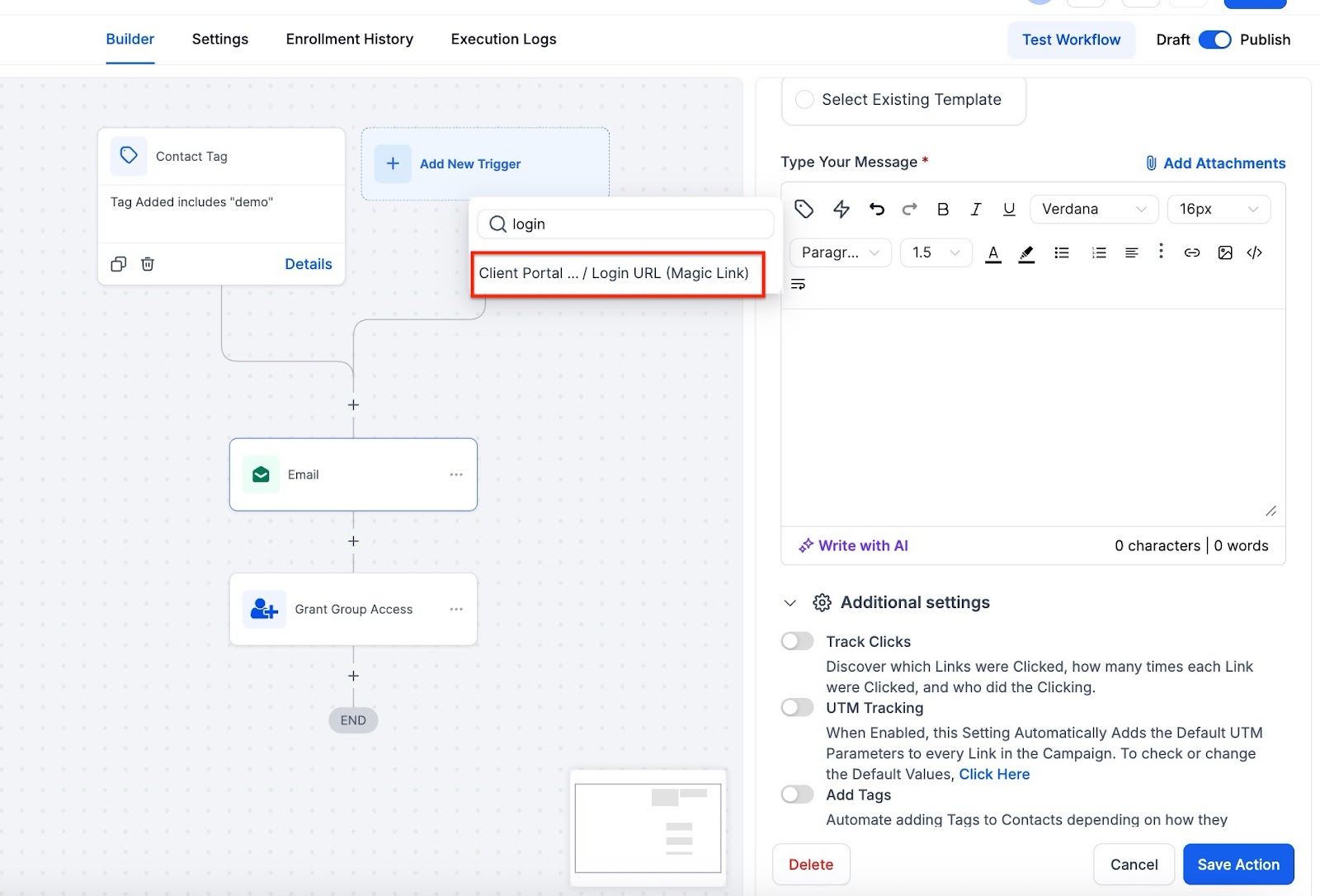Open the Verdana font family dropdown

pyautogui.click(x=1093, y=210)
